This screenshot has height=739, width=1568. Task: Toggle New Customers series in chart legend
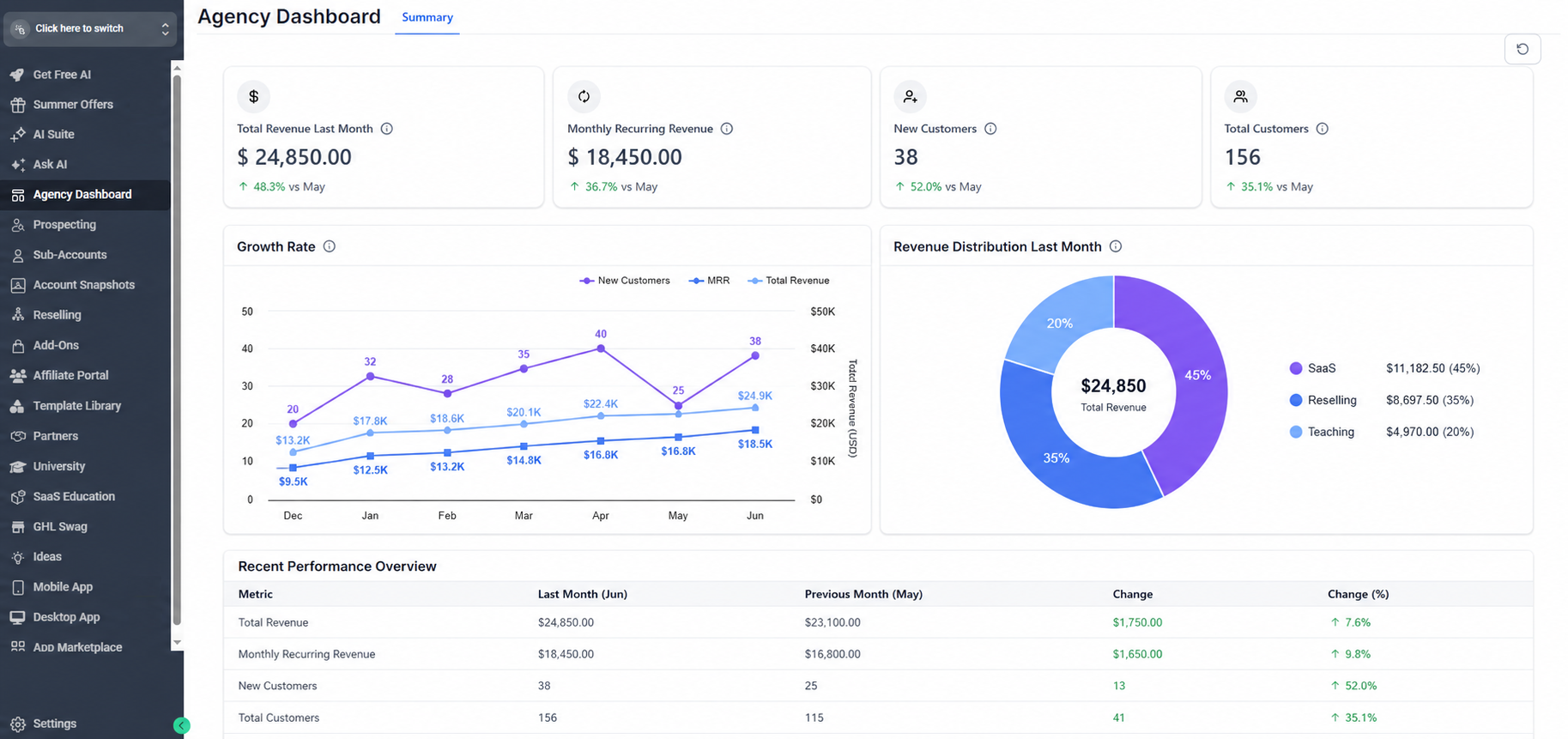tap(625, 281)
